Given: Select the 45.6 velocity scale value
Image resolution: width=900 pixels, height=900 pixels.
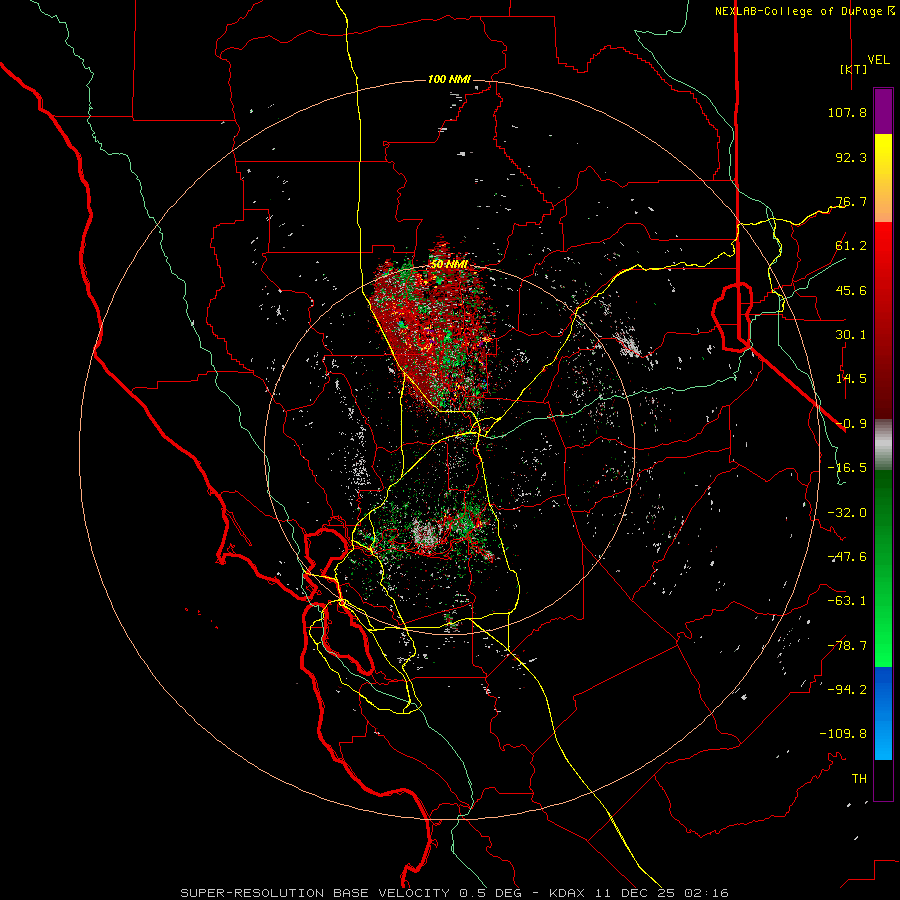Looking at the screenshot, I should pos(851,290).
